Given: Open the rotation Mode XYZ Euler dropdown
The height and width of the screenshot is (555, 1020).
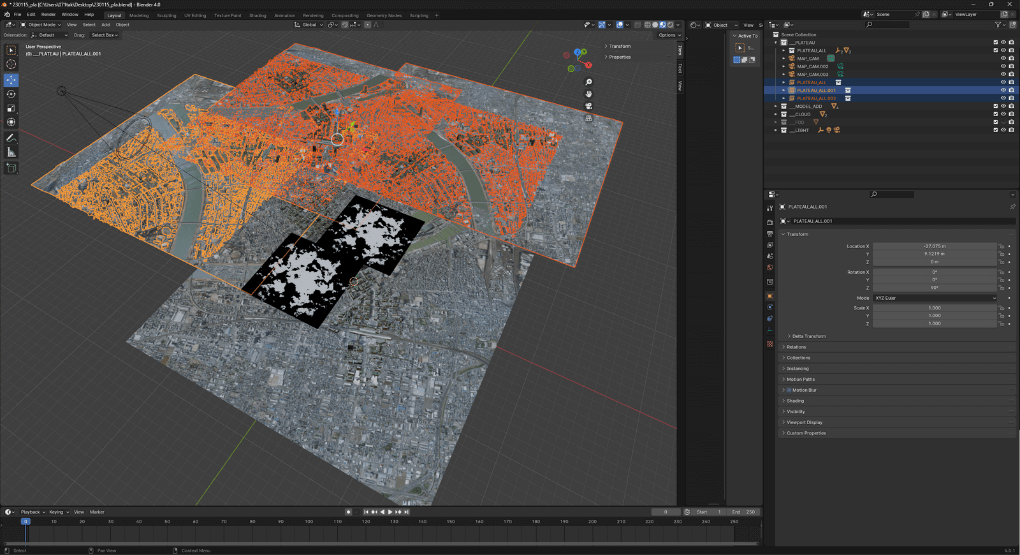Looking at the screenshot, I should tap(935, 298).
